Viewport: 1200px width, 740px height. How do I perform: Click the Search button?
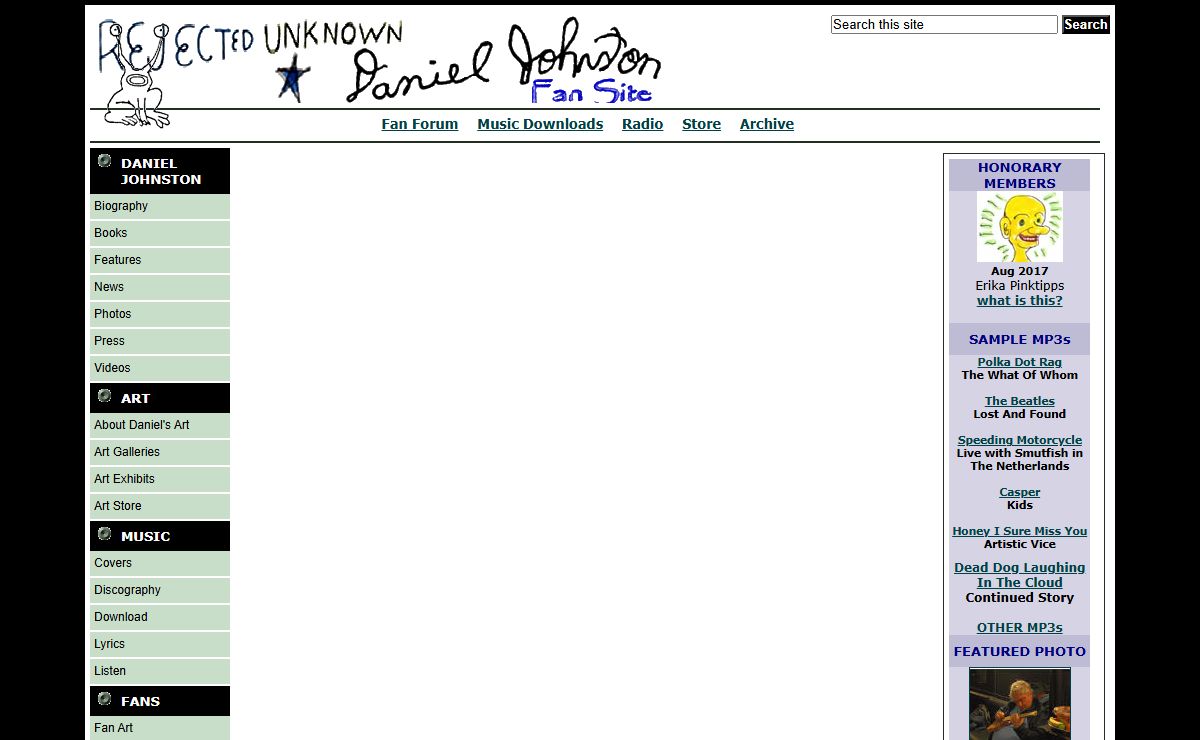tap(1086, 24)
